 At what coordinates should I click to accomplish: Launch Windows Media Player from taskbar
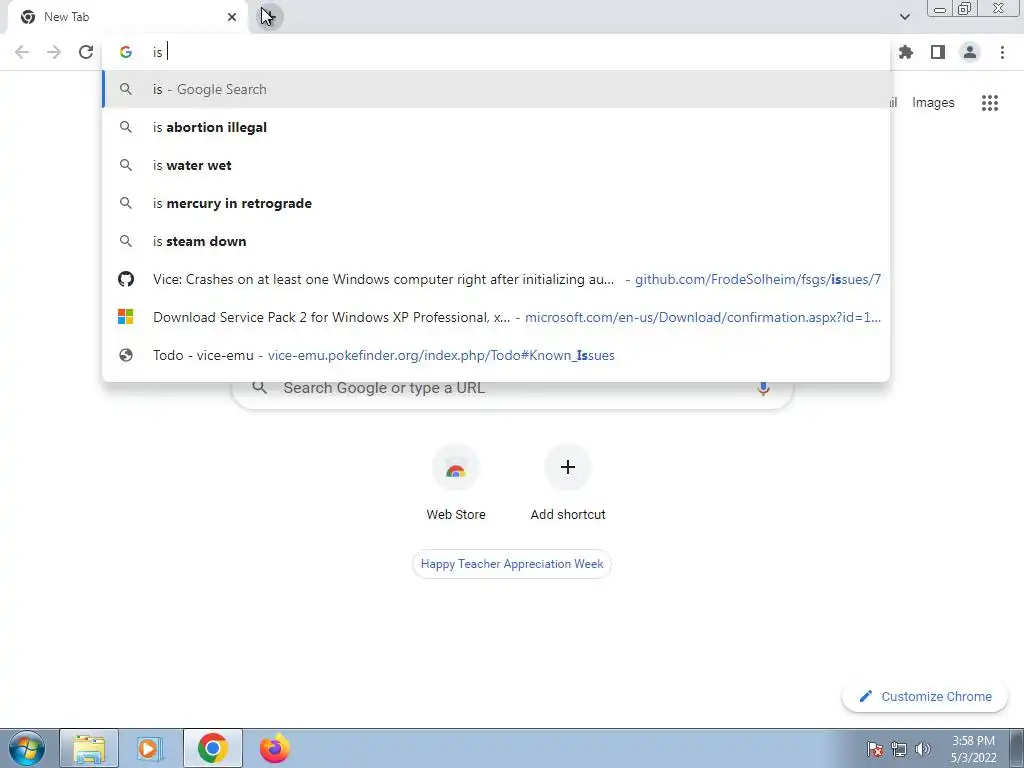(150, 748)
